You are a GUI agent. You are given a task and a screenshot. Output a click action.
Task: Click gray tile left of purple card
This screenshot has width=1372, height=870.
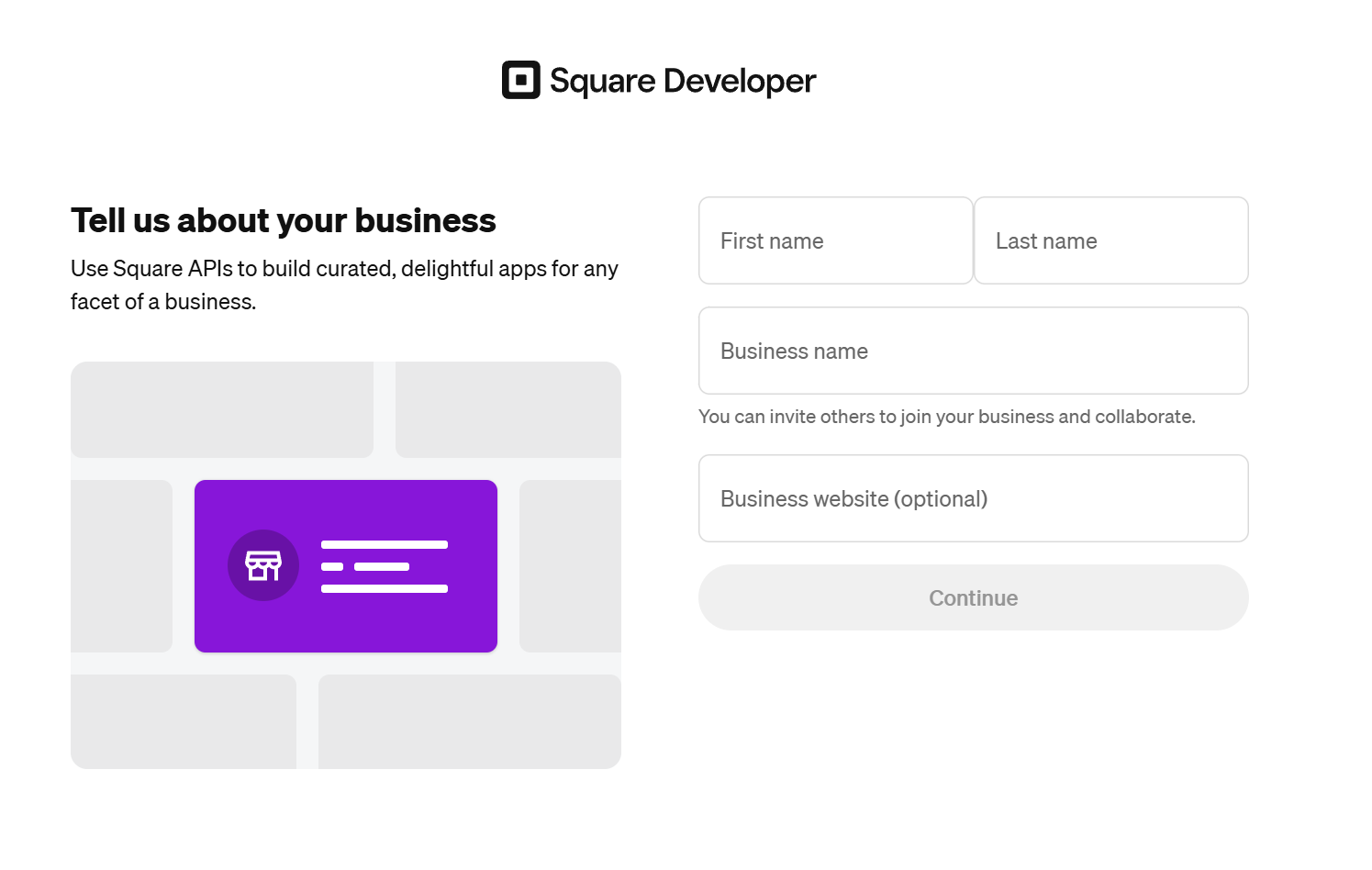[121, 565]
